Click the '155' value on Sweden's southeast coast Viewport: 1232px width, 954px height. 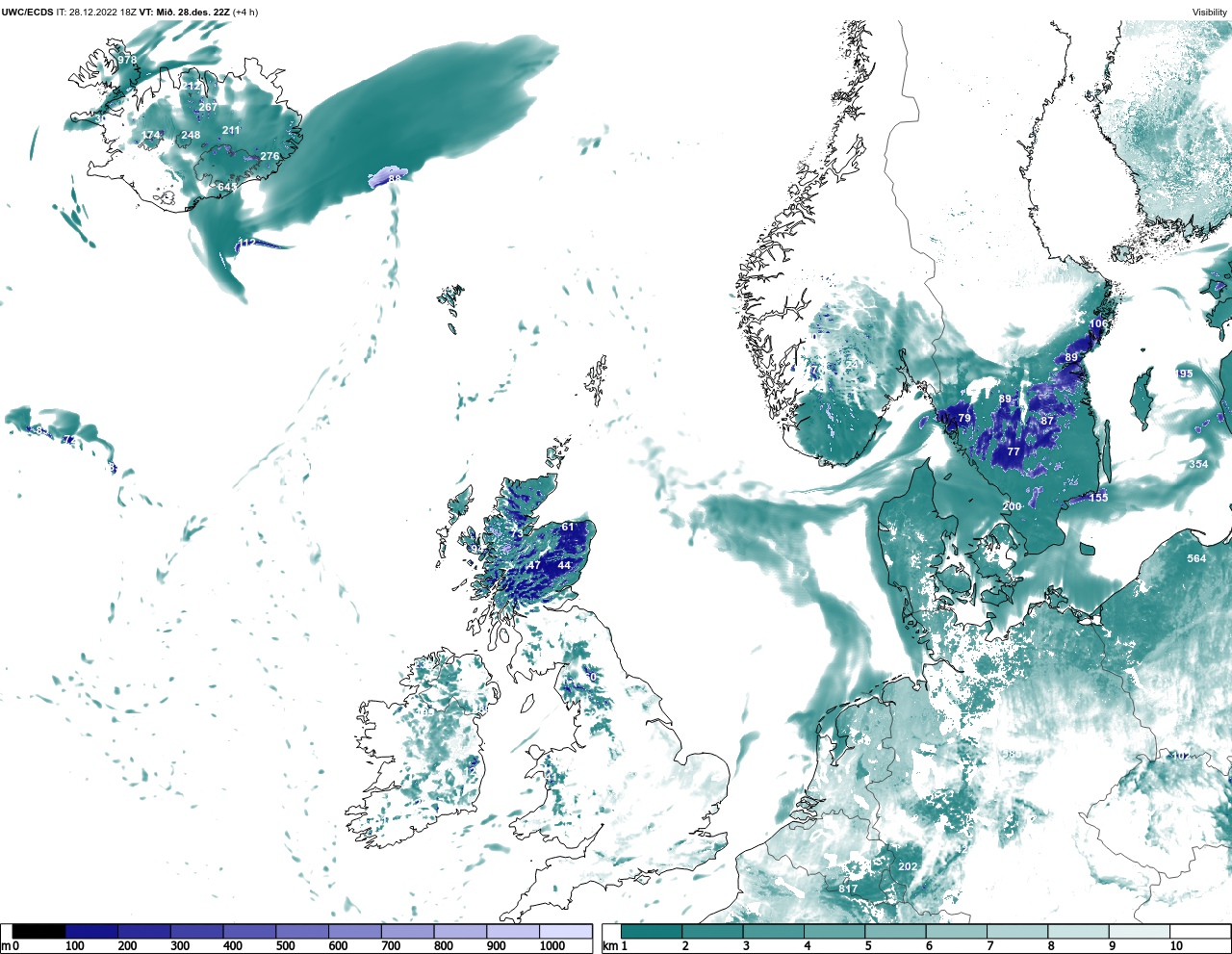1098,498
